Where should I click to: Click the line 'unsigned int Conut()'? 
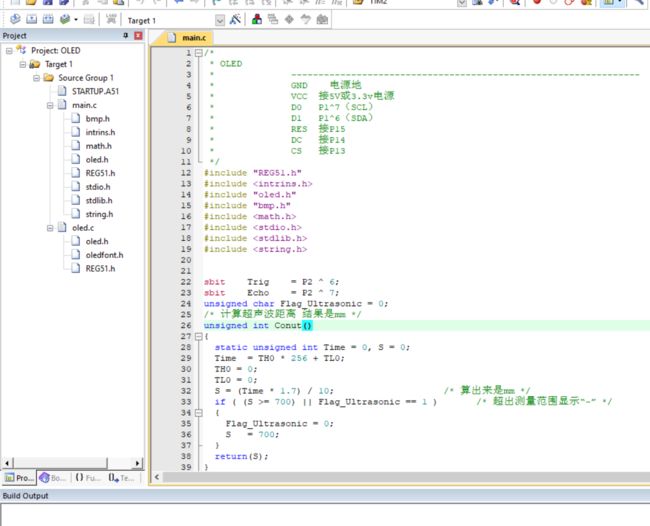[257, 325]
